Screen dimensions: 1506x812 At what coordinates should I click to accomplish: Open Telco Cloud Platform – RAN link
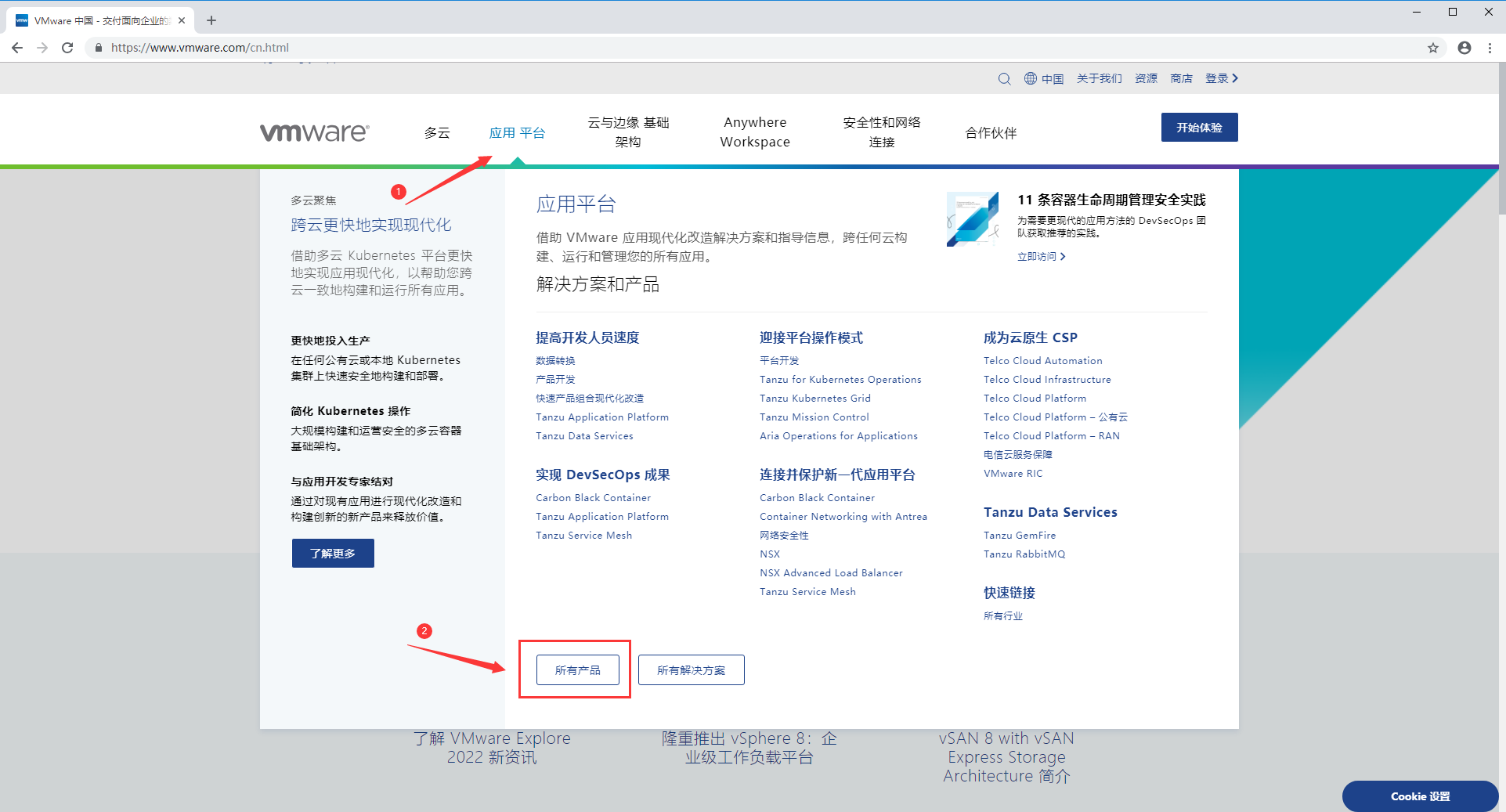pos(1052,436)
